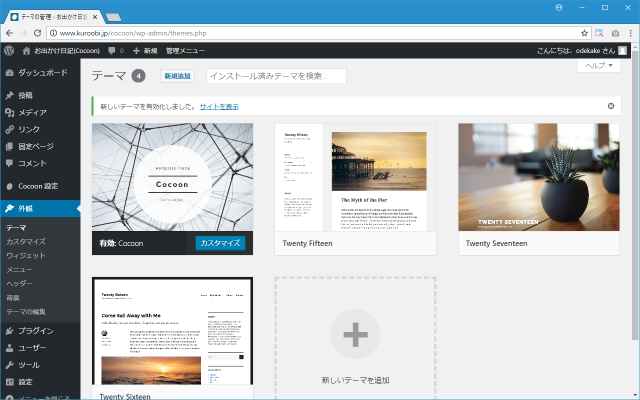Open Chrome three-dot menu
The image size is (640, 400).
point(631,33)
